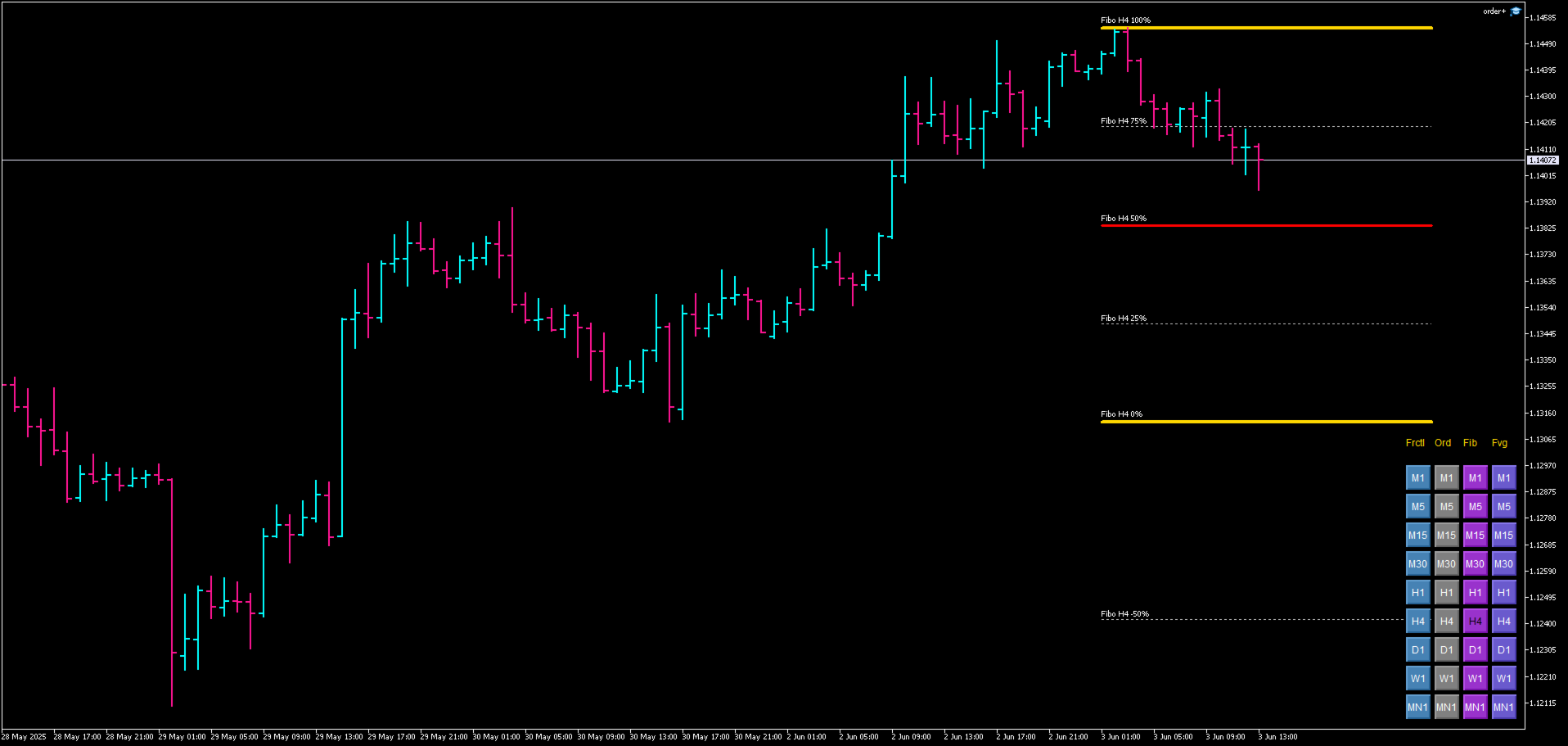Select MN1 under the Fvg column

[1503, 708]
